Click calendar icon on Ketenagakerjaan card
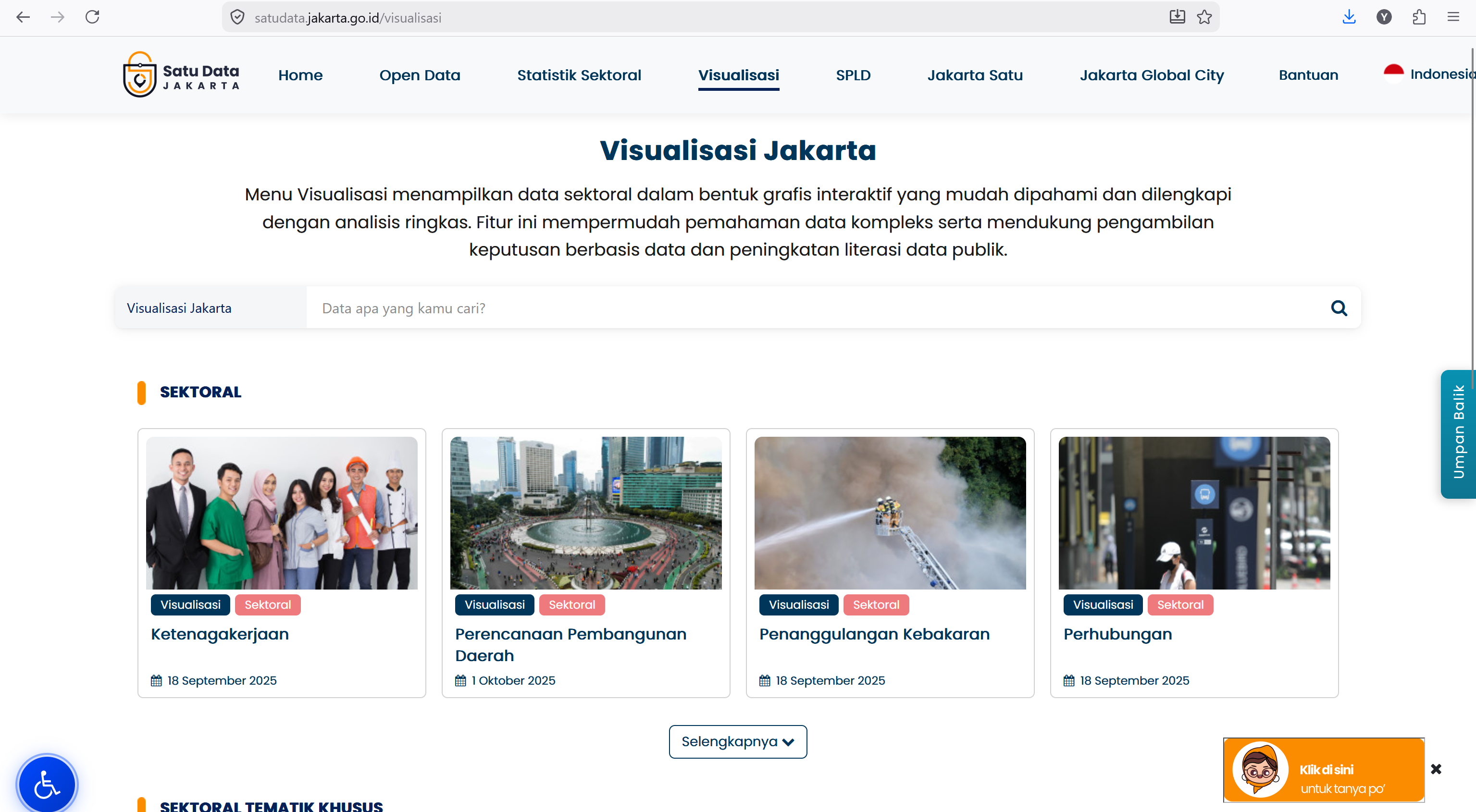The height and width of the screenshot is (812, 1476). [156, 680]
